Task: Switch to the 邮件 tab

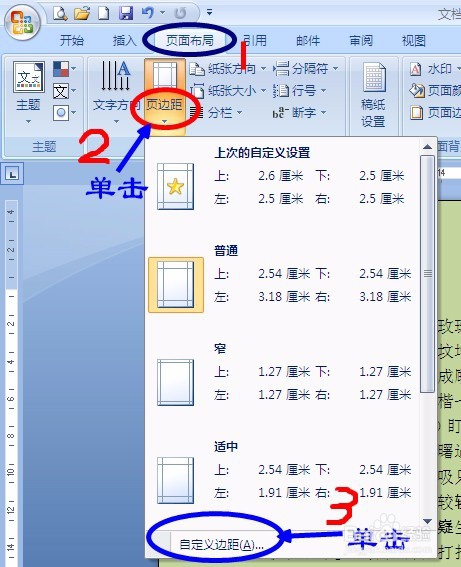Action: pyautogui.click(x=308, y=40)
